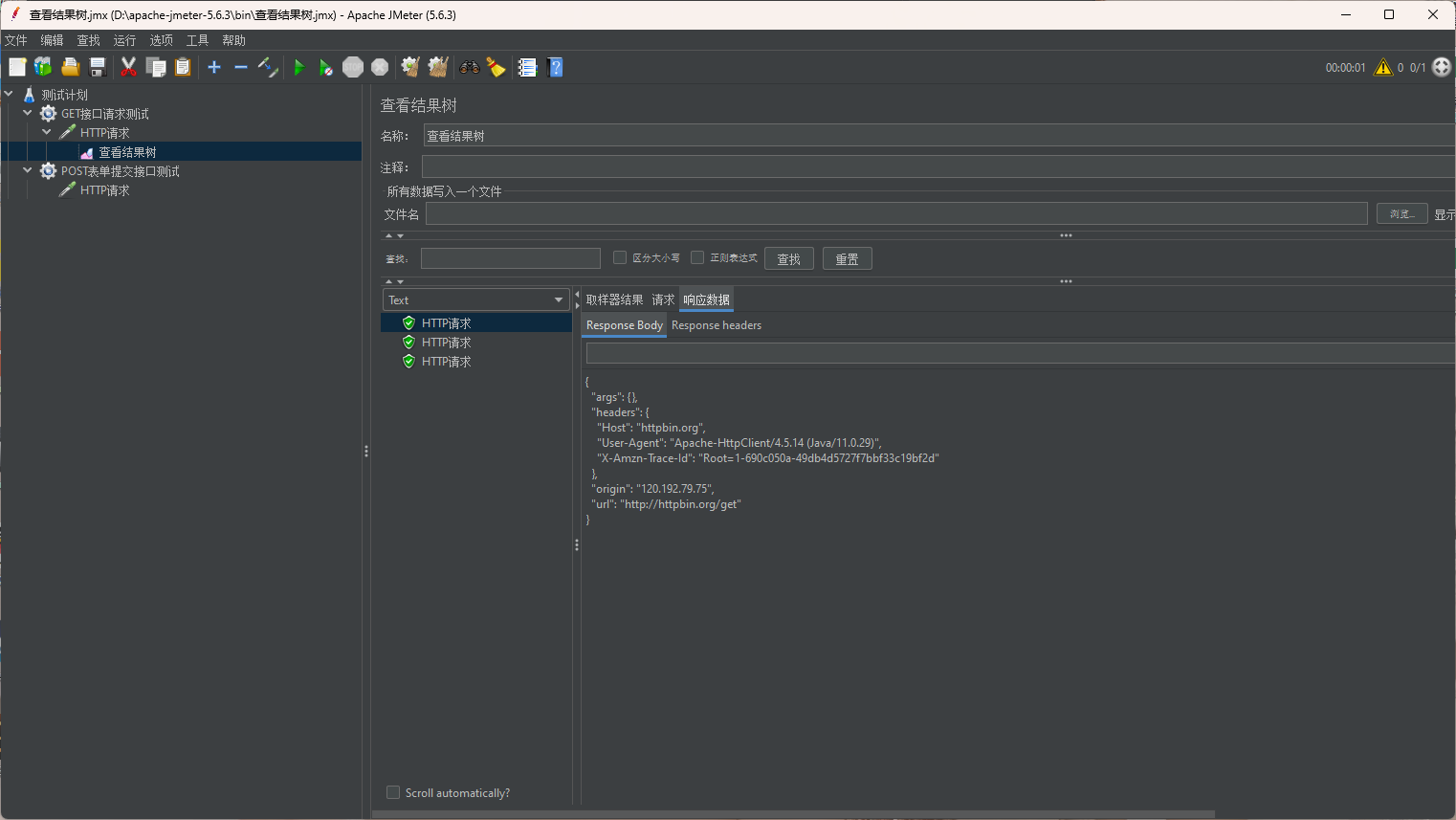Copy the selected element

click(156, 67)
